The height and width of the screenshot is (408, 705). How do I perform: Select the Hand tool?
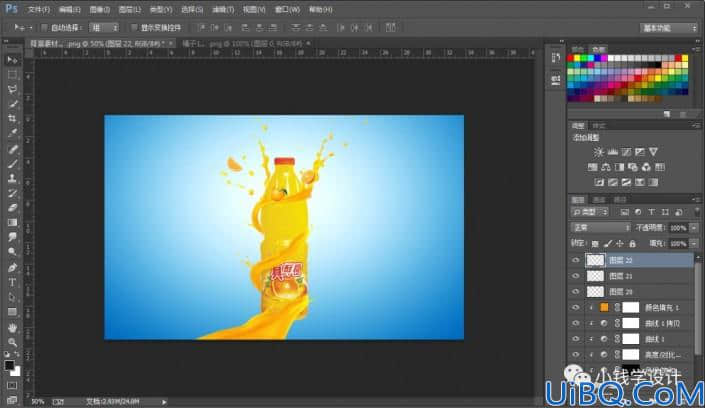click(12, 328)
